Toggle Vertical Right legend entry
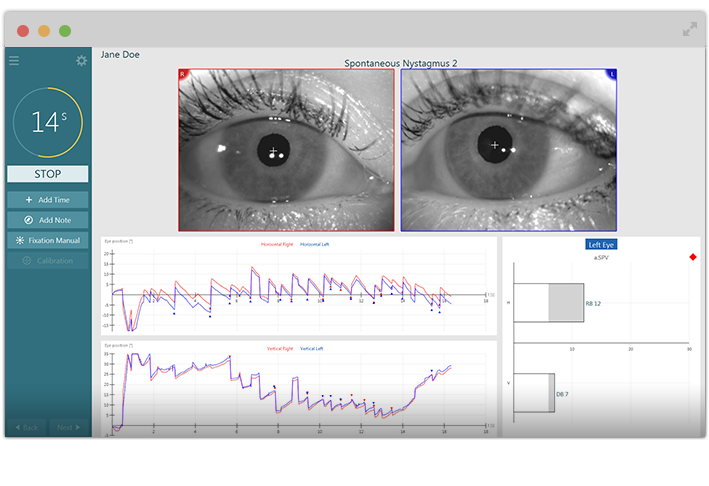This screenshot has height=486, width=709. [280, 349]
